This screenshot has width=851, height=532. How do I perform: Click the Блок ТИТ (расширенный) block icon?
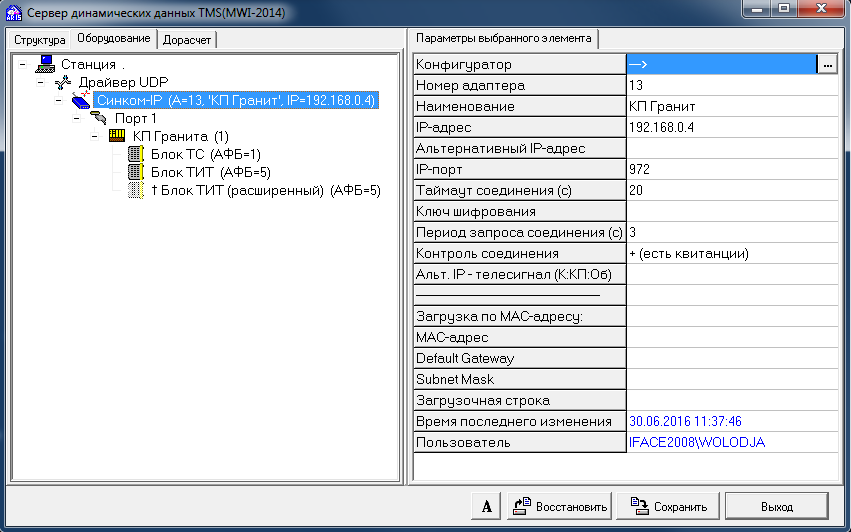[135, 190]
